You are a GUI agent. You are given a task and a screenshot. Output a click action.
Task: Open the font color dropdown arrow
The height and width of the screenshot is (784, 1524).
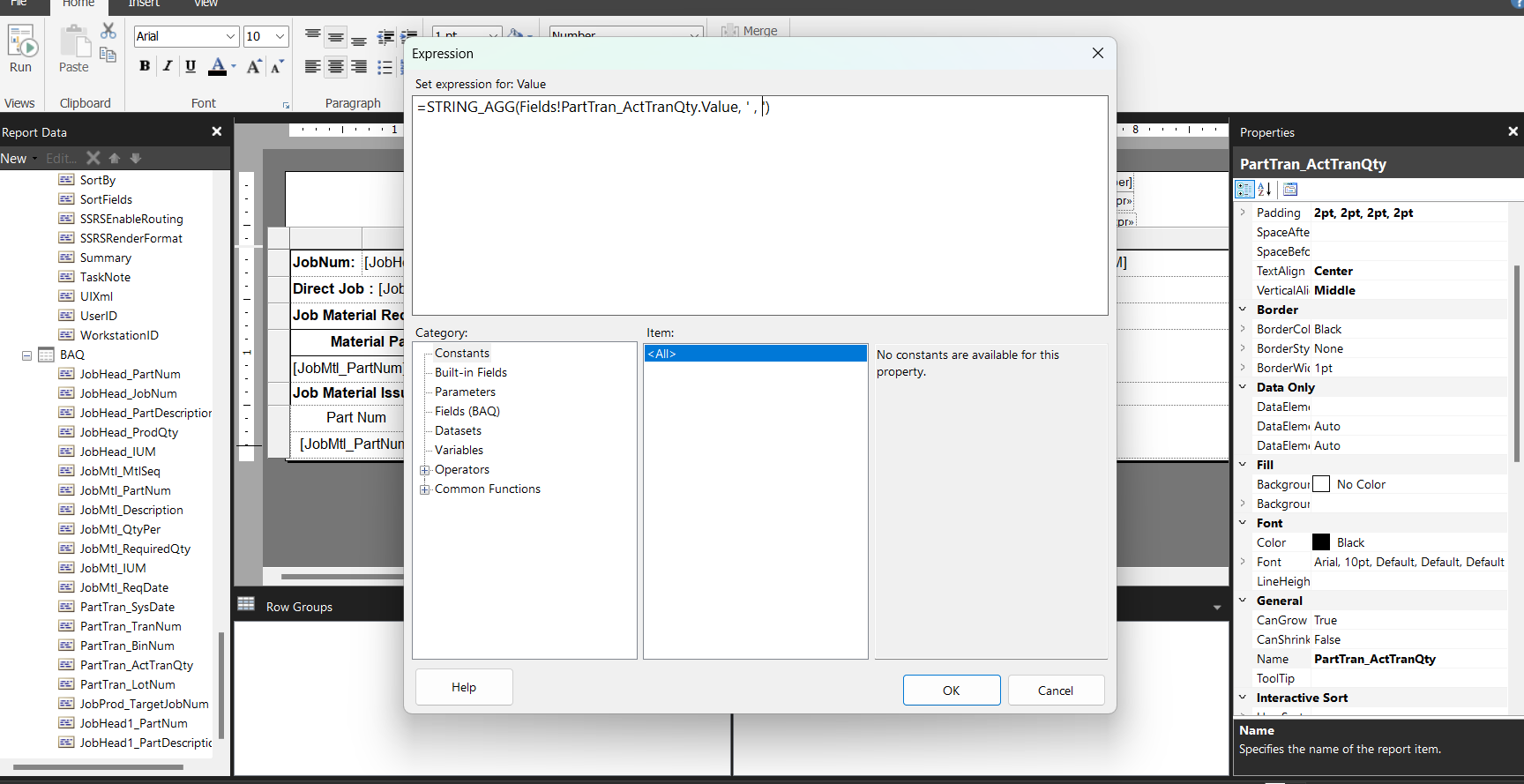pyautogui.click(x=234, y=66)
